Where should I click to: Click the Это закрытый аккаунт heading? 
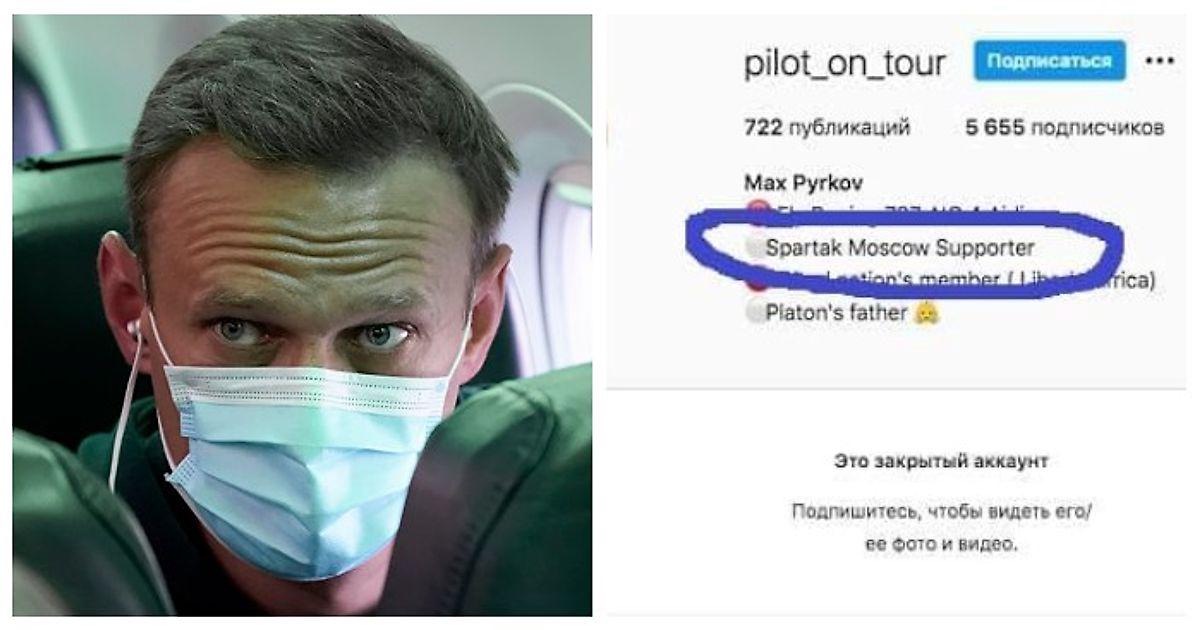941,461
